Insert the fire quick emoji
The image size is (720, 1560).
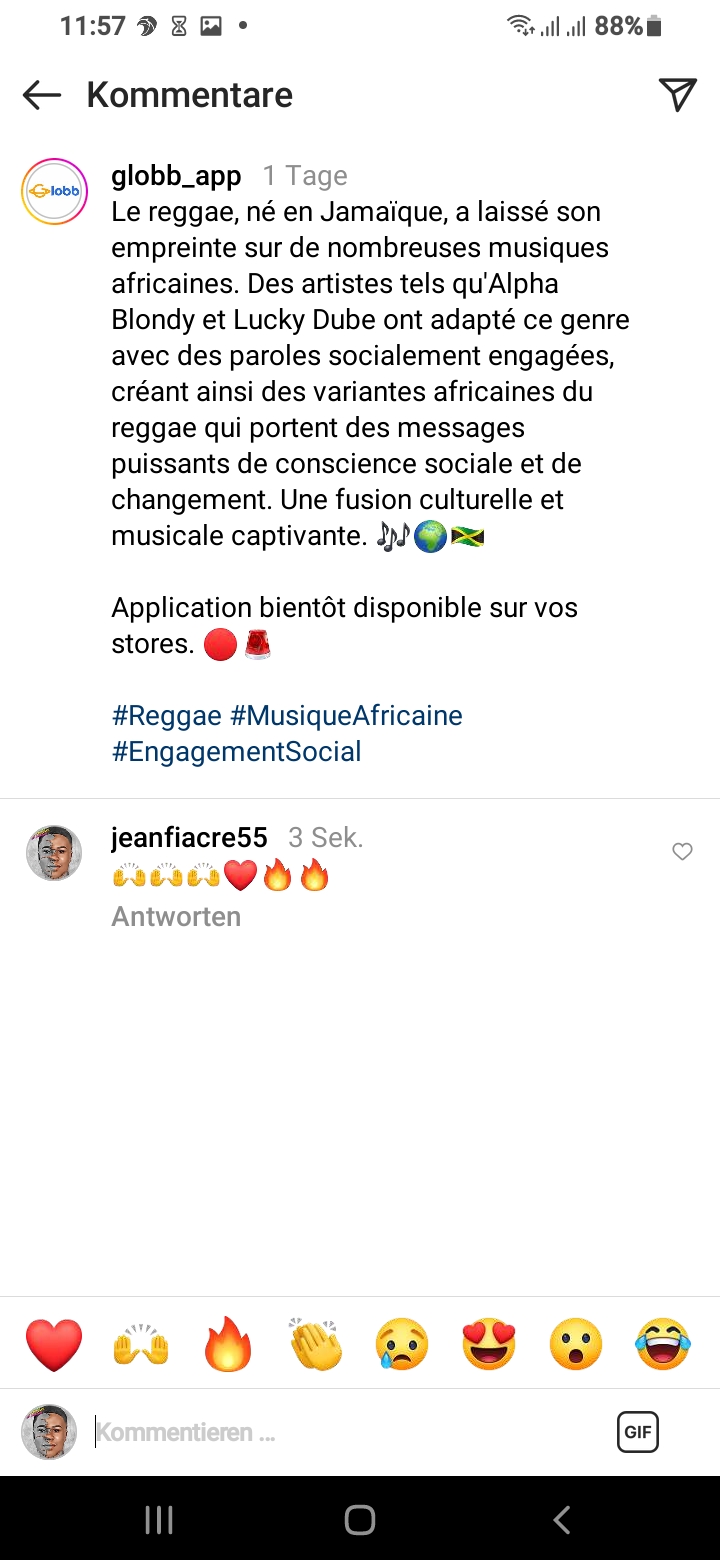pyautogui.click(x=228, y=1344)
